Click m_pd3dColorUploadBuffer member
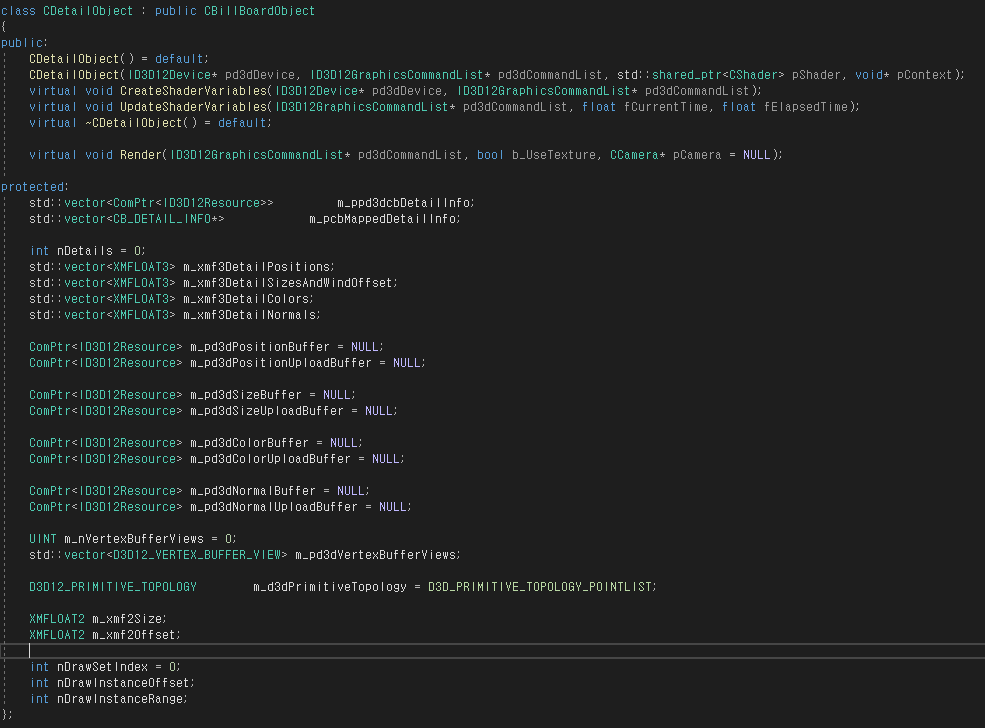This screenshot has width=985, height=728. [271, 459]
